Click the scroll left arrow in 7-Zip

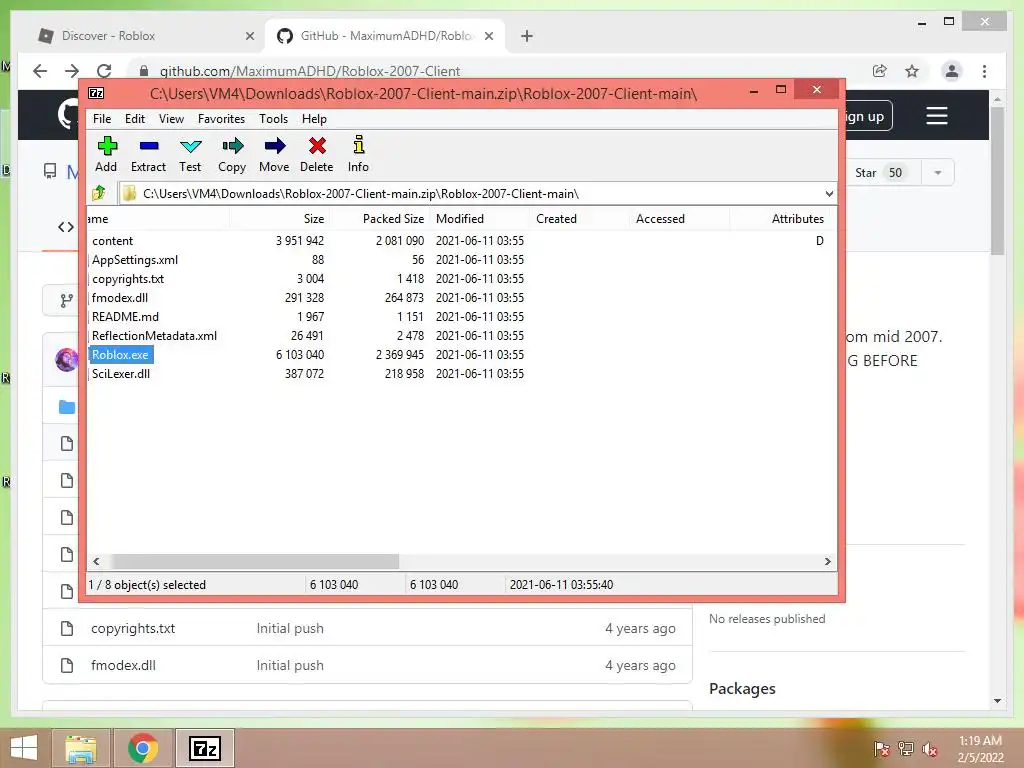pyautogui.click(x=97, y=562)
